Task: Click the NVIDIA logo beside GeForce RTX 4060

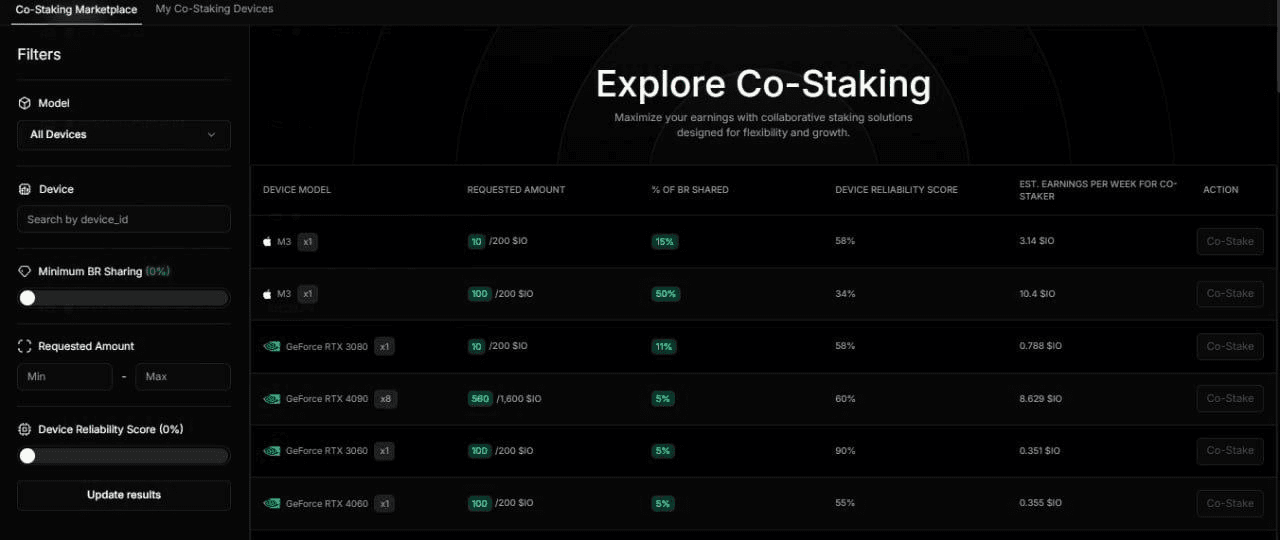Action: [x=271, y=503]
